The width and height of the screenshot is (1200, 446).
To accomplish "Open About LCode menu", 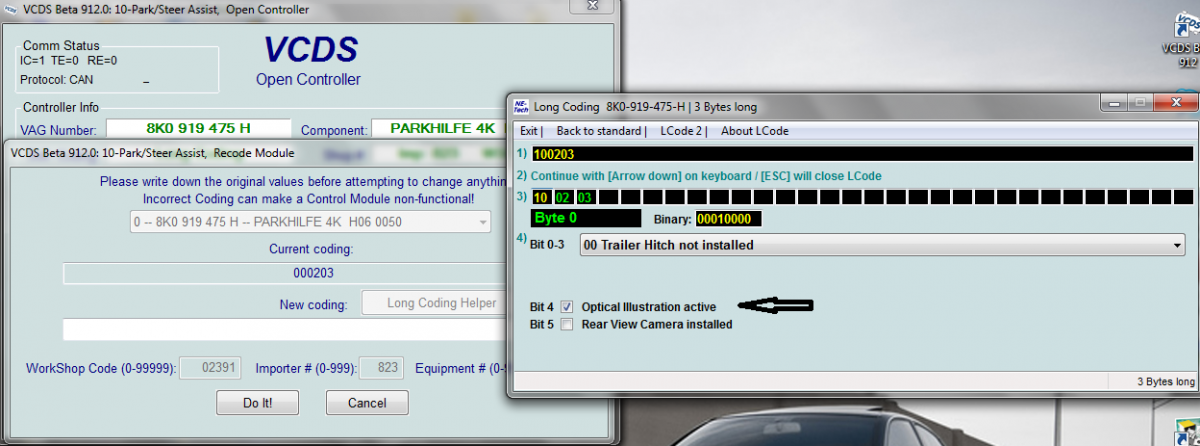I will point(755,131).
